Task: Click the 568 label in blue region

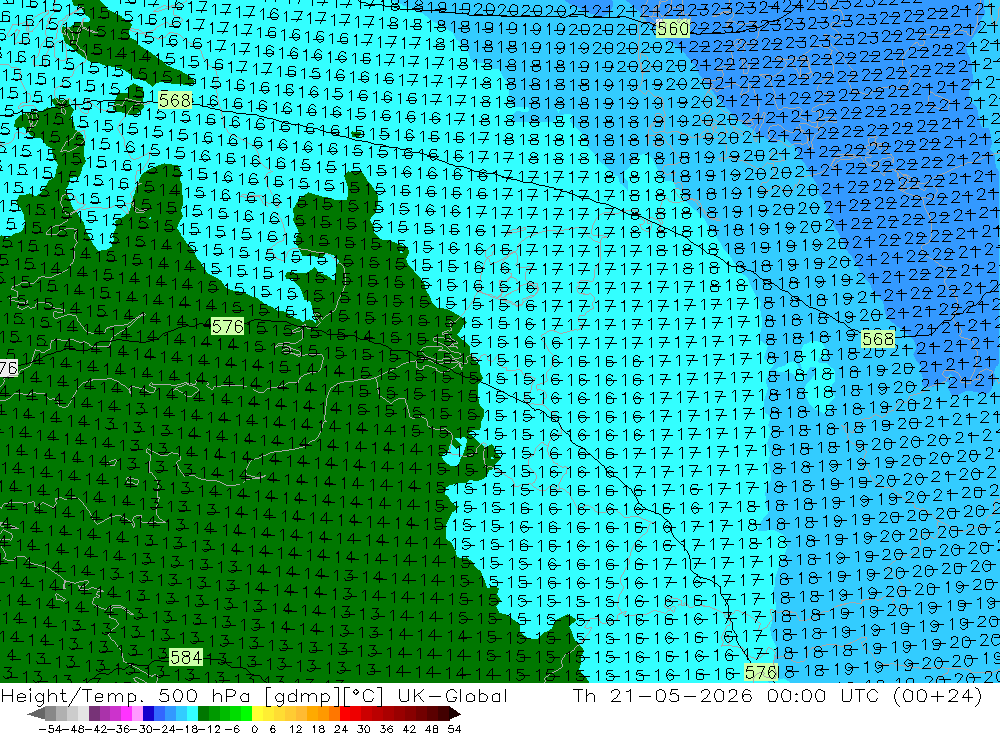Action: [878, 339]
